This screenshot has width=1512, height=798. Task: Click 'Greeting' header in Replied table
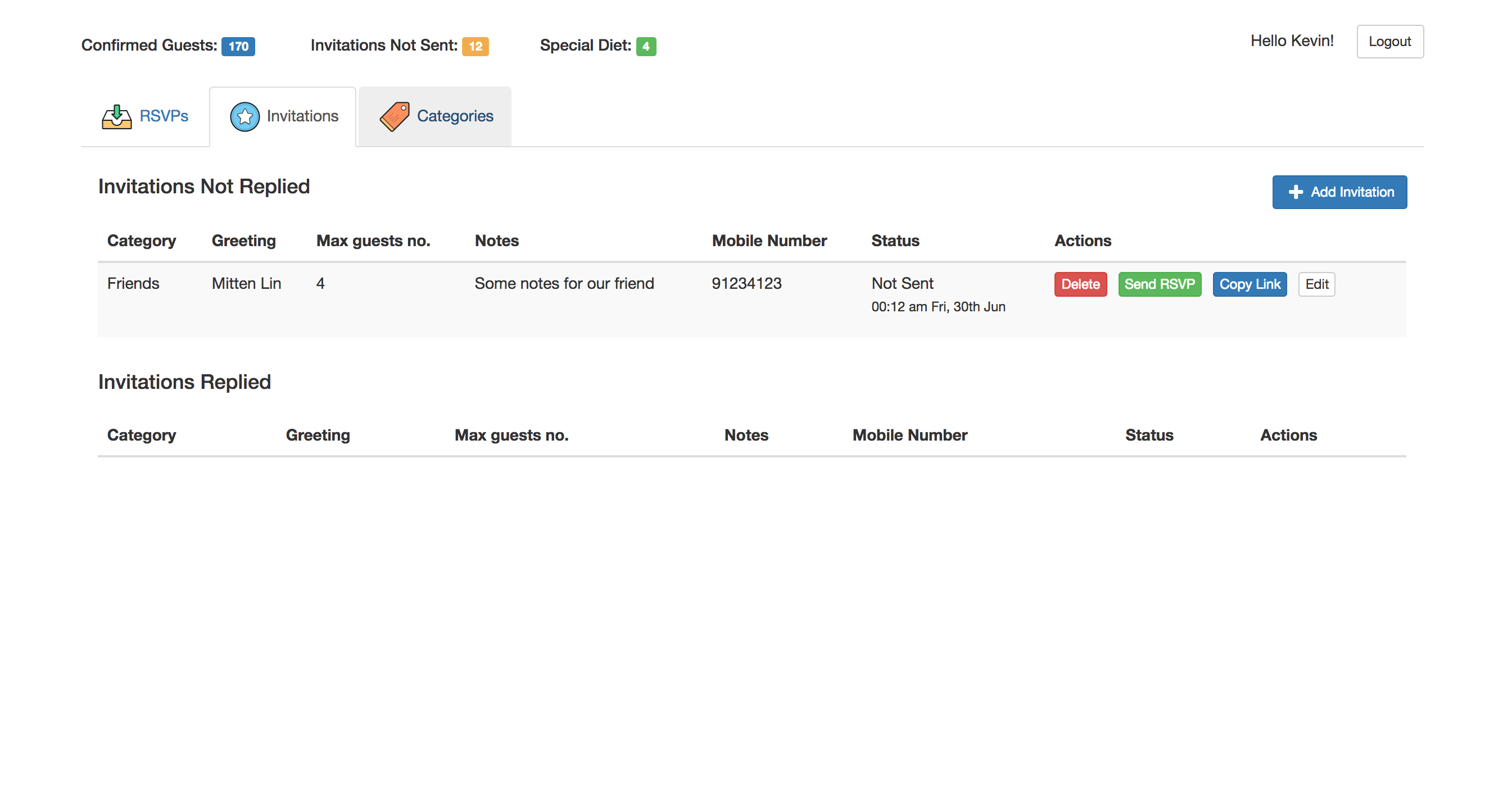pos(318,436)
